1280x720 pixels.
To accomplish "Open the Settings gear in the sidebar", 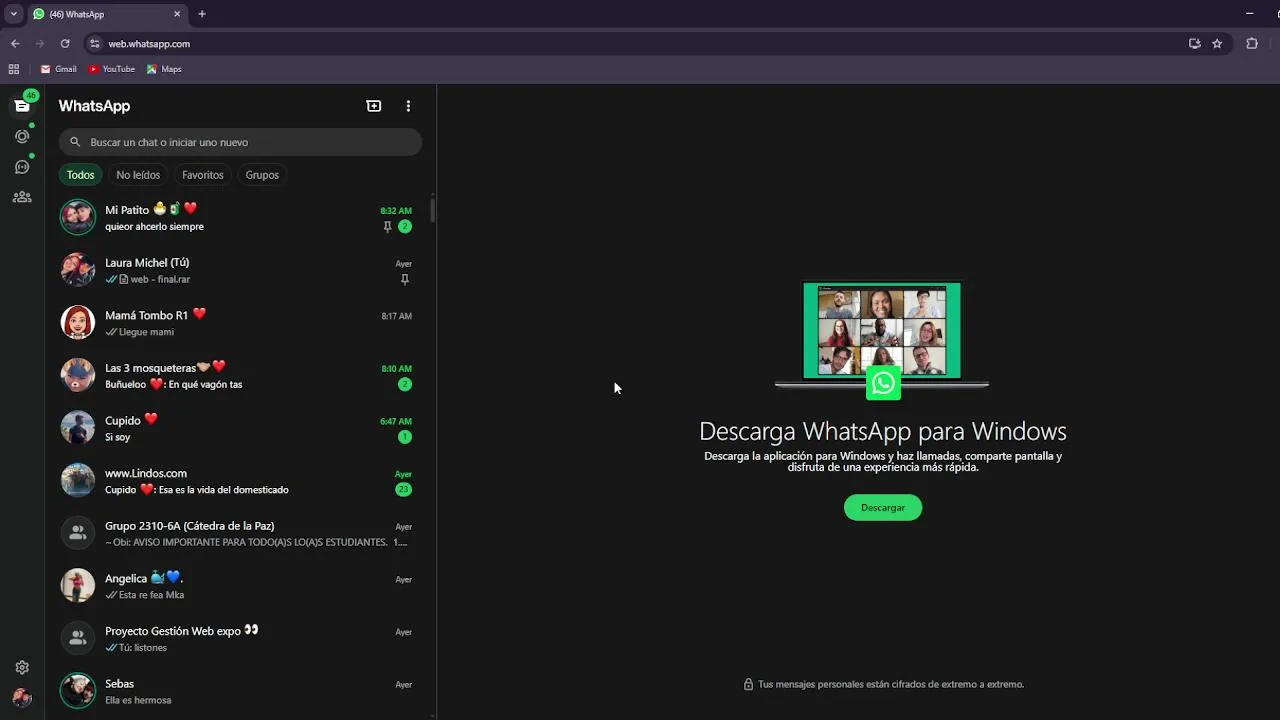I will [x=22, y=667].
